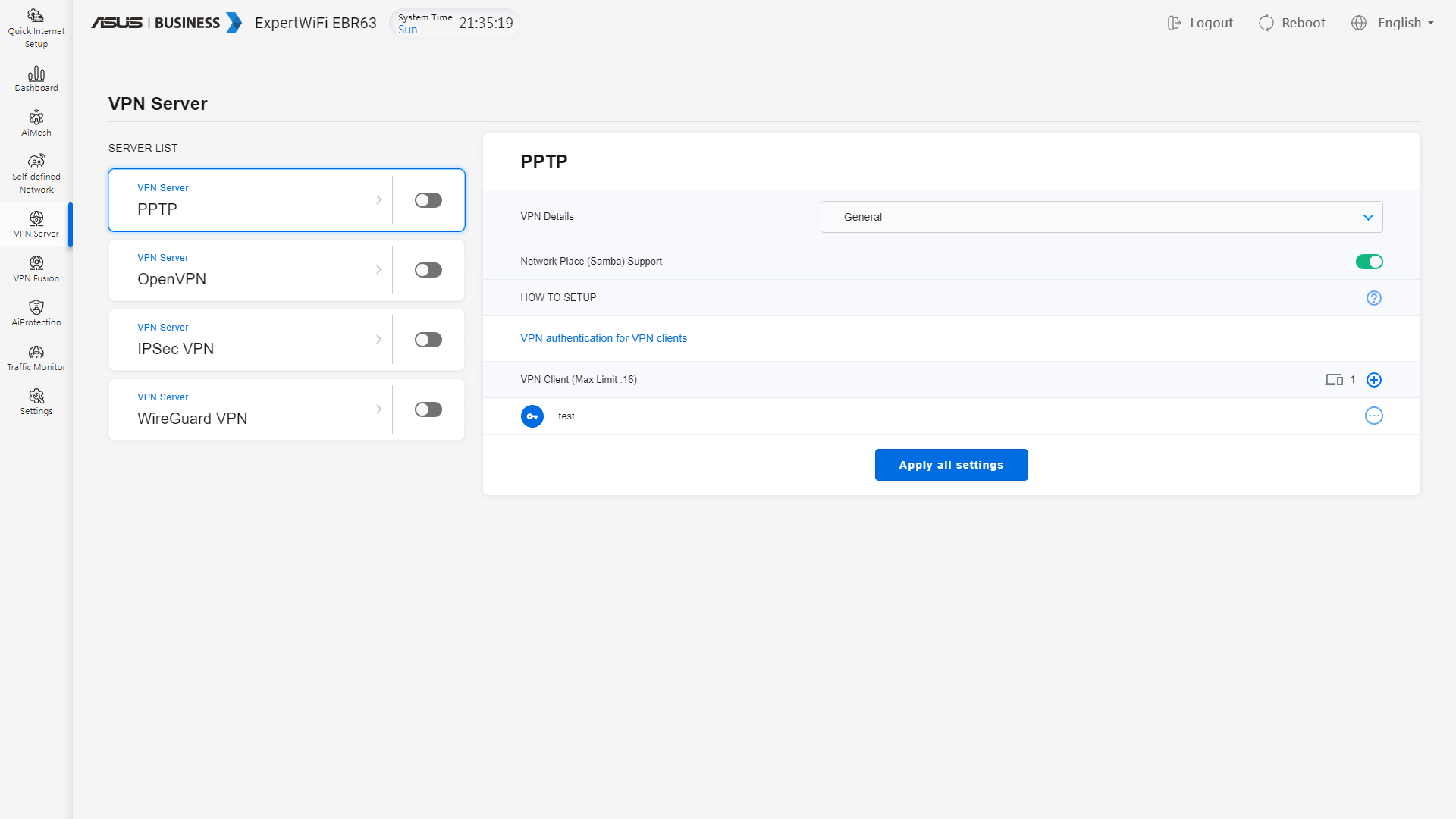
Task: Open Dashboard from the sidebar
Action: pos(36,79)
